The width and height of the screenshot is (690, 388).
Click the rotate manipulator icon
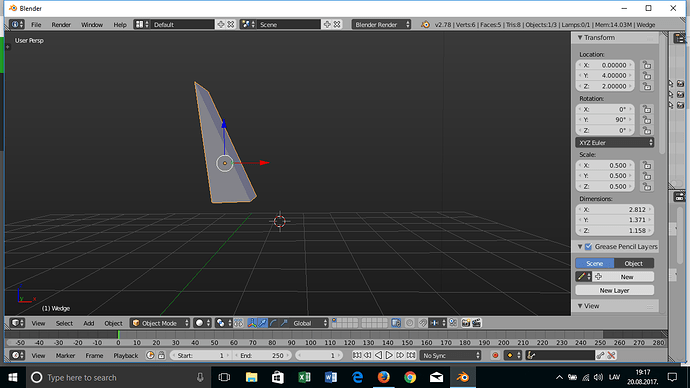coord(273,323)
